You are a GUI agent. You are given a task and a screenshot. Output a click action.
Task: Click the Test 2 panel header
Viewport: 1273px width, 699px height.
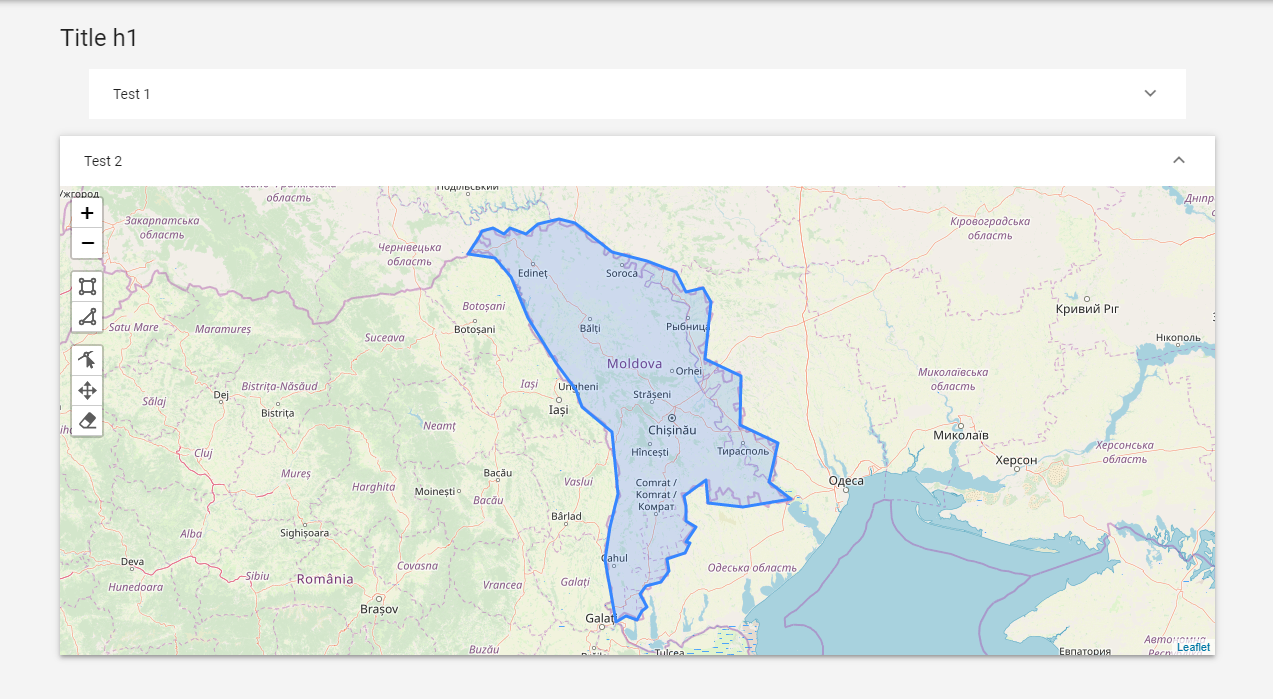point(637,161)
